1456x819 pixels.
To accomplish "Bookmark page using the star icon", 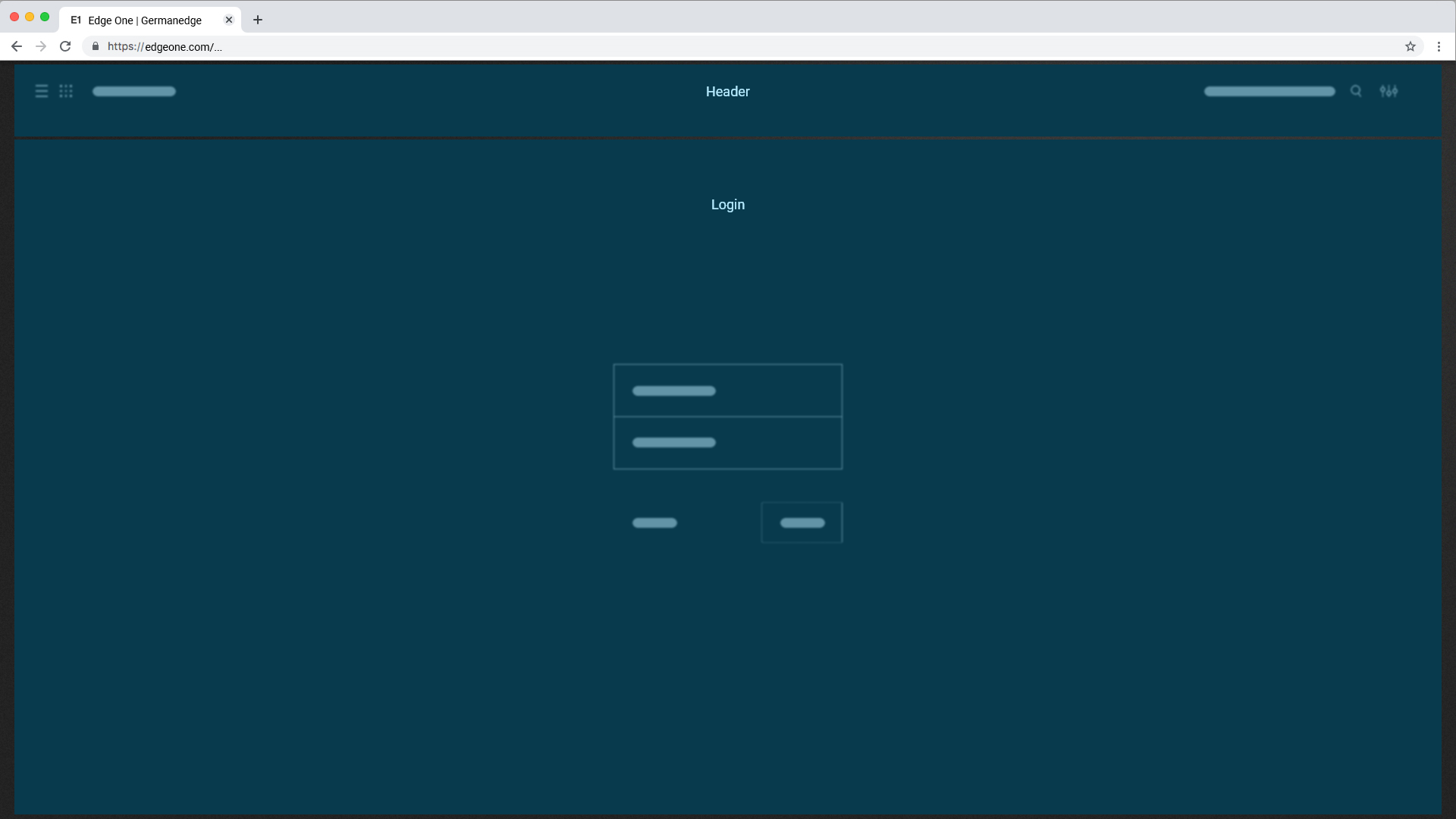I will click(x=1410, y=46).
